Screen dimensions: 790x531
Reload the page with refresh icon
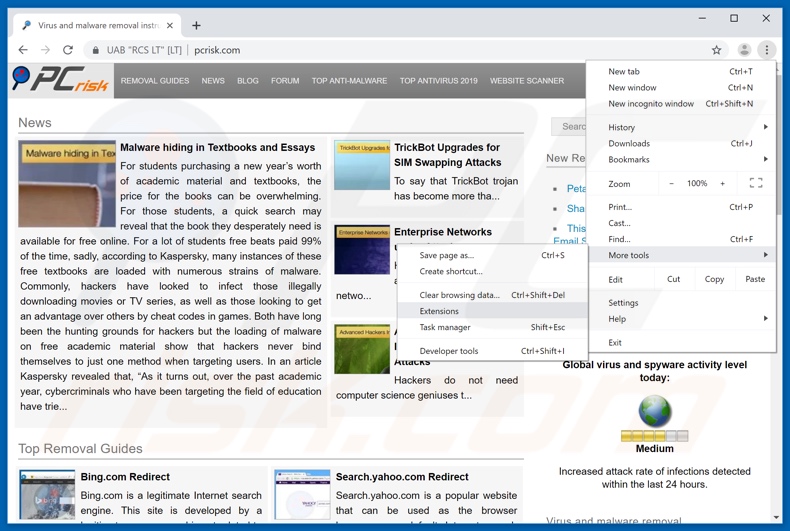coord(68,50)
